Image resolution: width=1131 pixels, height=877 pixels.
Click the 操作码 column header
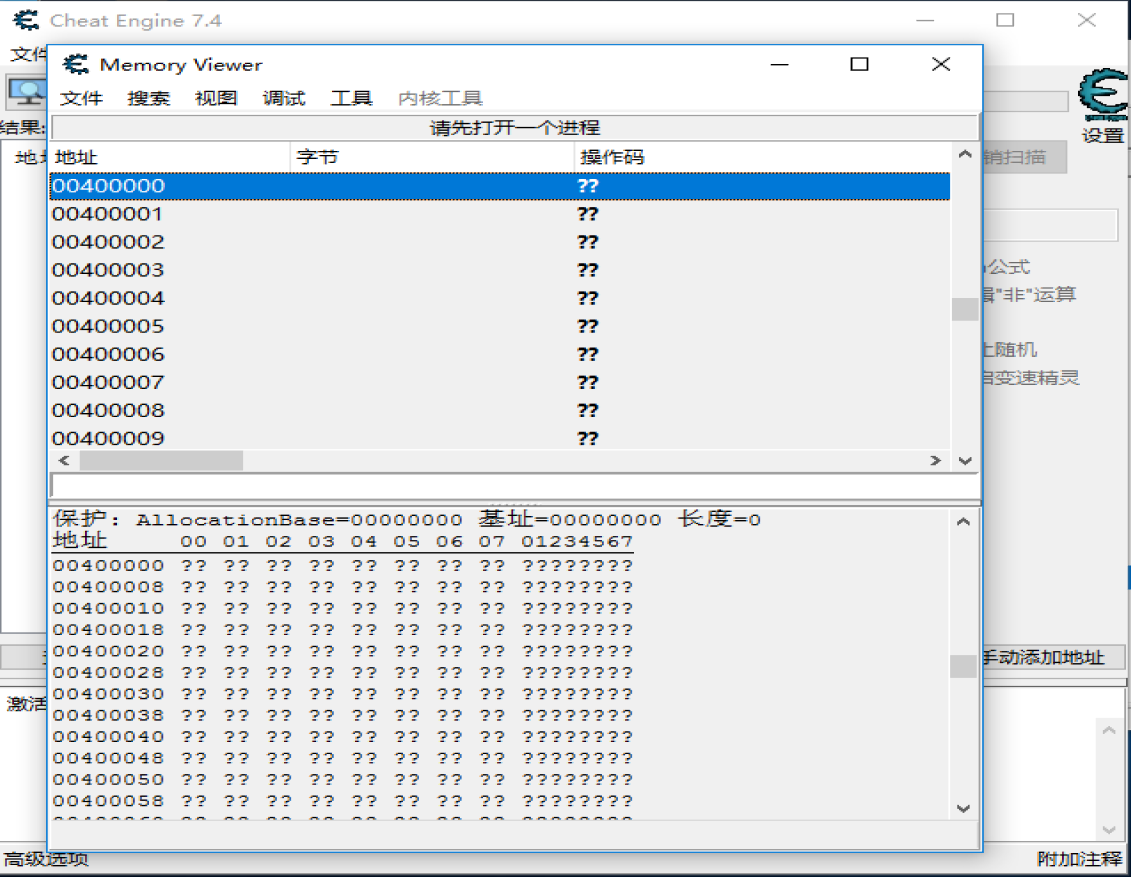click(x=762, y=157)
